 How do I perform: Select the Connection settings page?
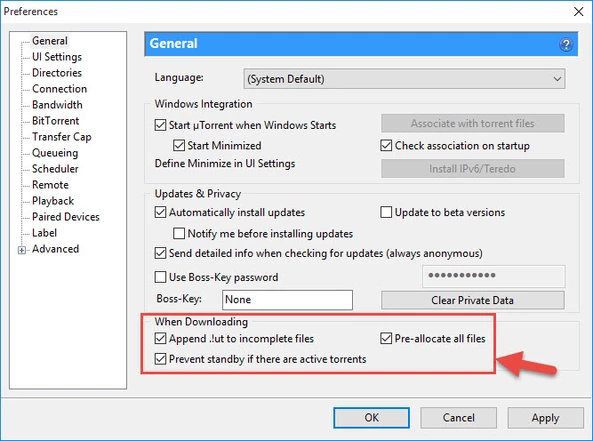[x=59, y=89]
